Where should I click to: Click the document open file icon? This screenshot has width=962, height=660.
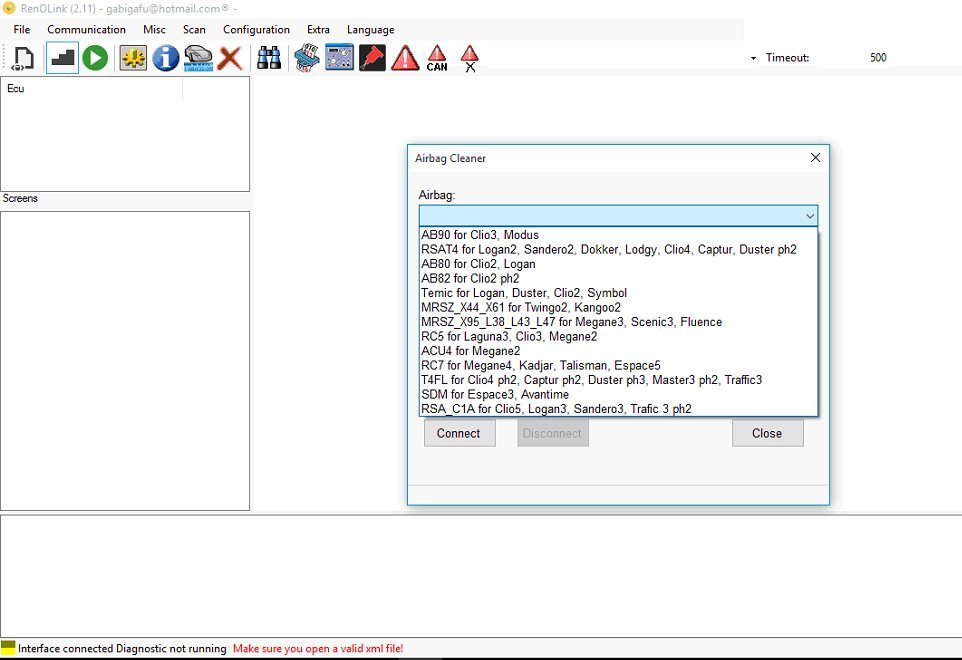23,58
